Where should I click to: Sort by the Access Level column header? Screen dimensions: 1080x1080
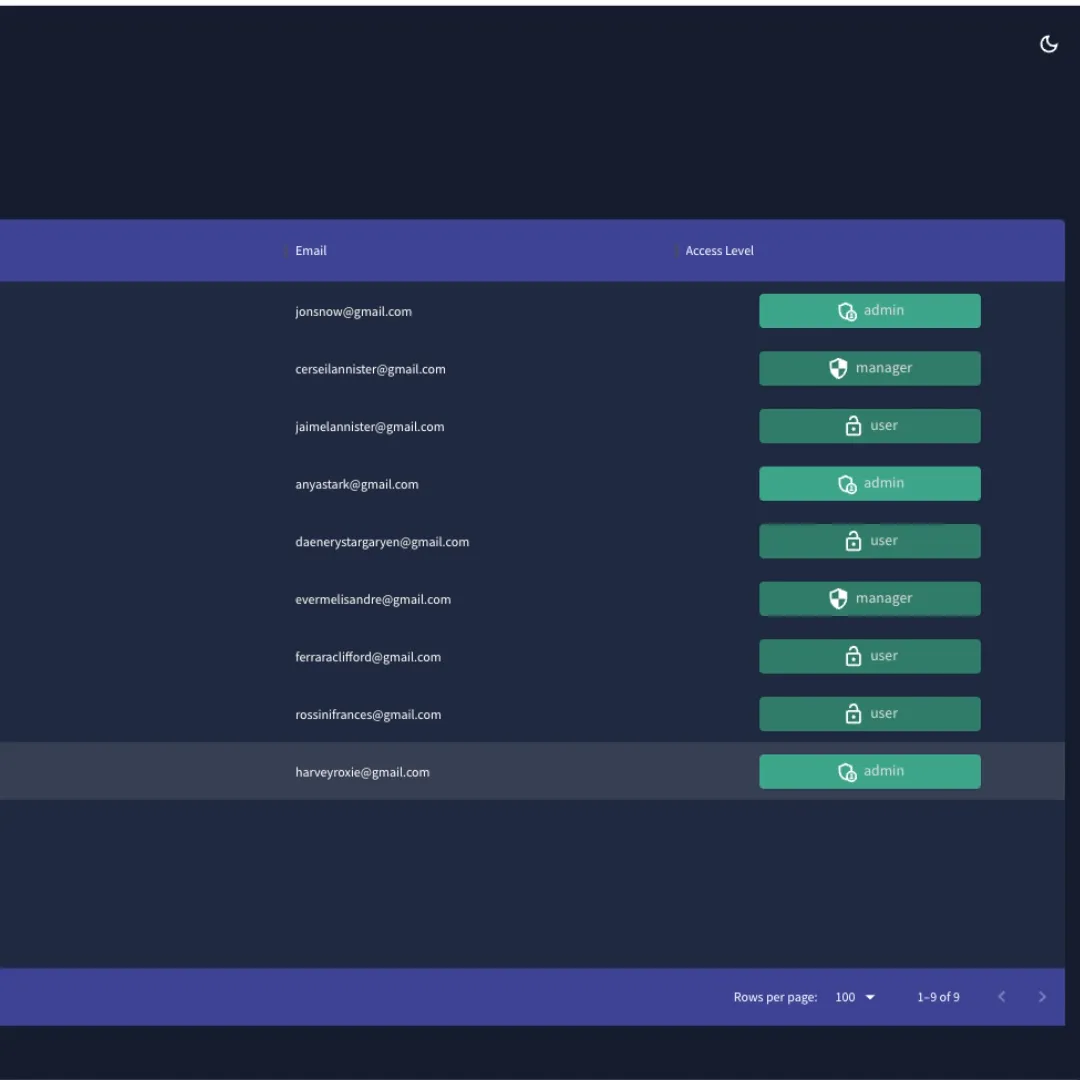(x=719, y=251)
